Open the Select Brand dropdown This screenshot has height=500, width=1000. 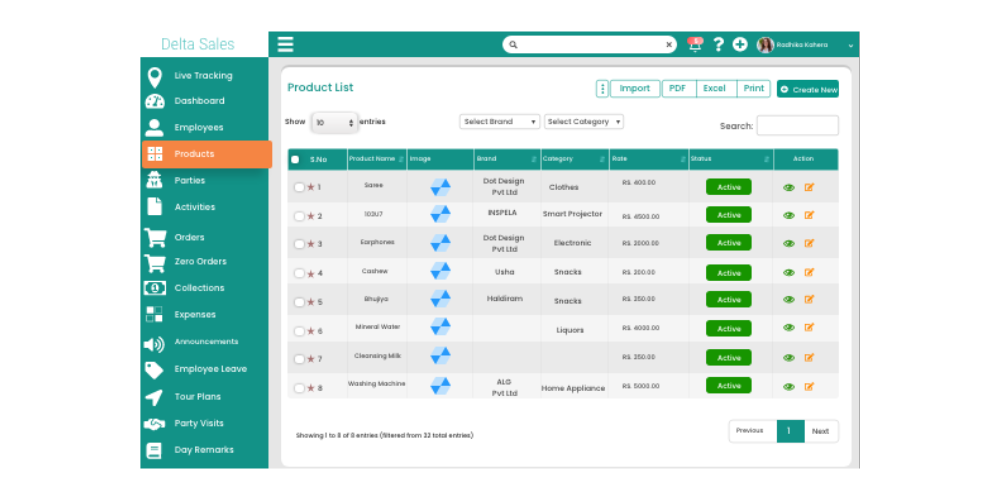click(x=499, y=122)
